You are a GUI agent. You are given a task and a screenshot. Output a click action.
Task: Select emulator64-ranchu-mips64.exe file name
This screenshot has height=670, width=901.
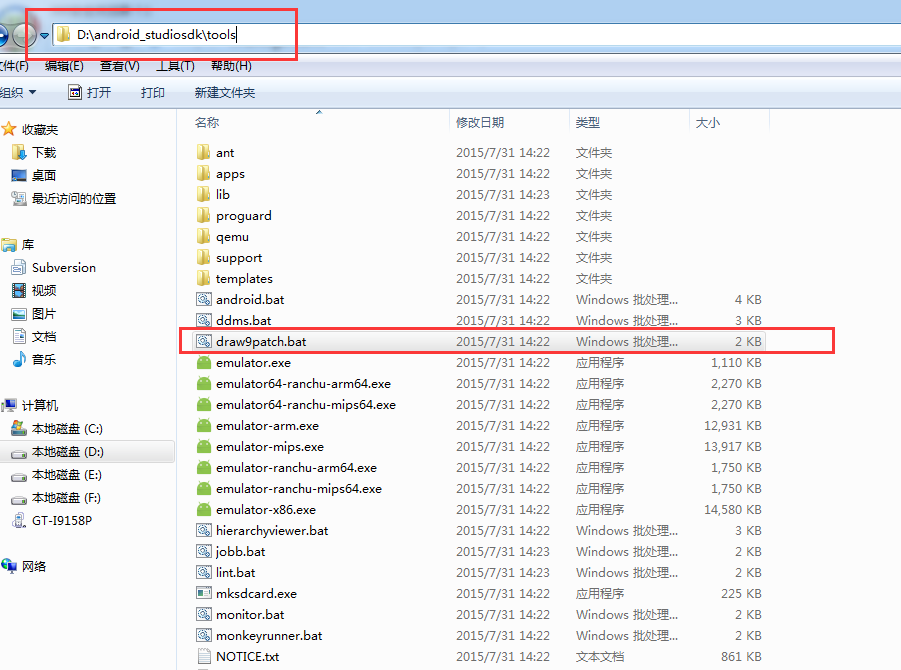306,405
